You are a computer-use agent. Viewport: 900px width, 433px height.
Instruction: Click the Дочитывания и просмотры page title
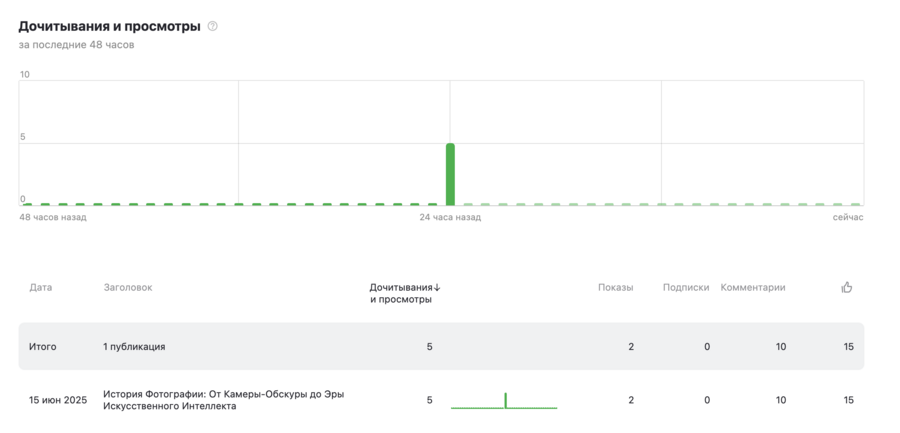(109, 26)
